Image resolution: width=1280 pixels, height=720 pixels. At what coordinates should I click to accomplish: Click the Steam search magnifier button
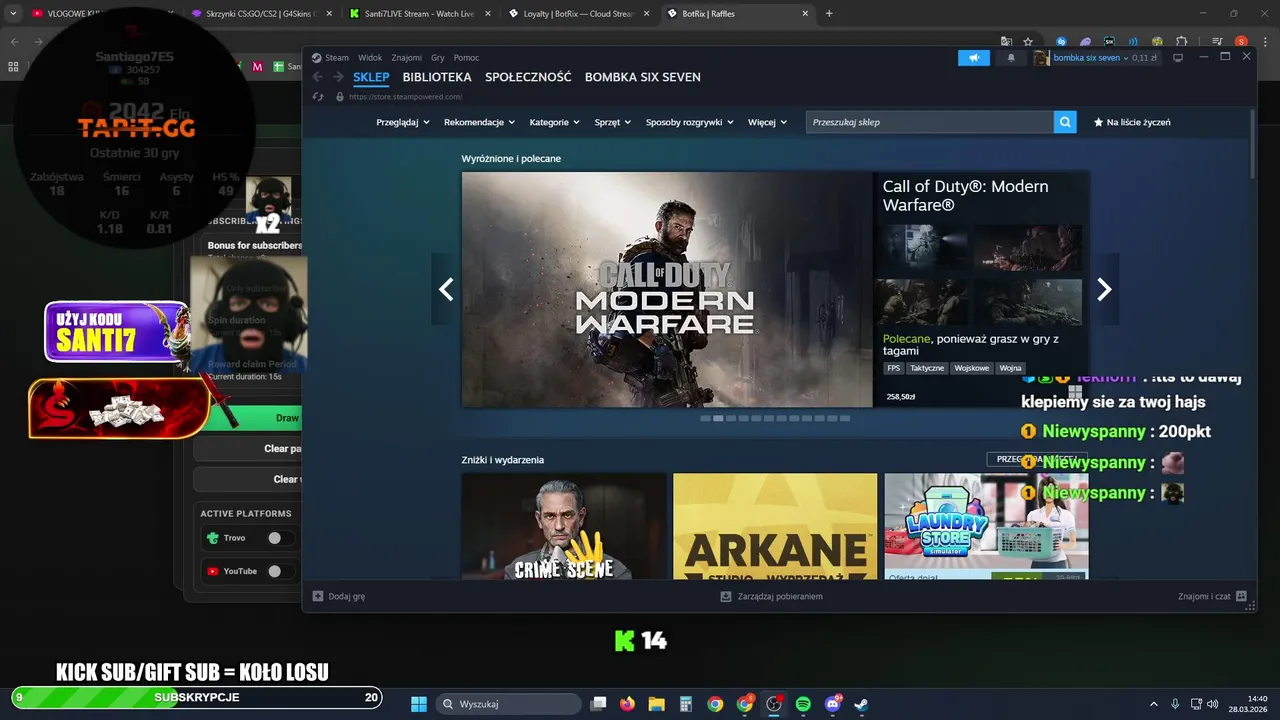pos(1066,122)
